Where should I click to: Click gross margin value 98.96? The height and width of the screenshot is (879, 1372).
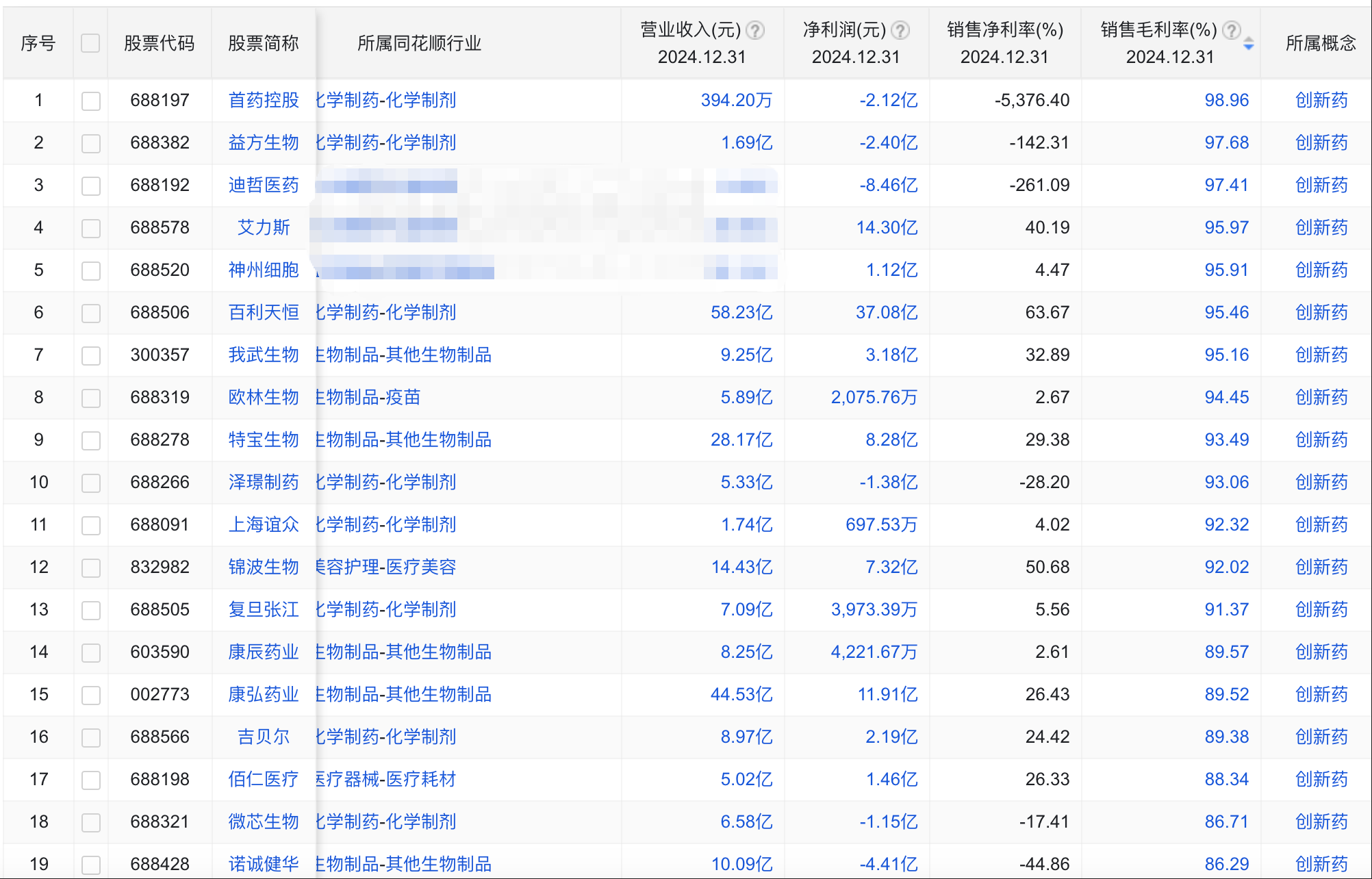[1227, 100]
